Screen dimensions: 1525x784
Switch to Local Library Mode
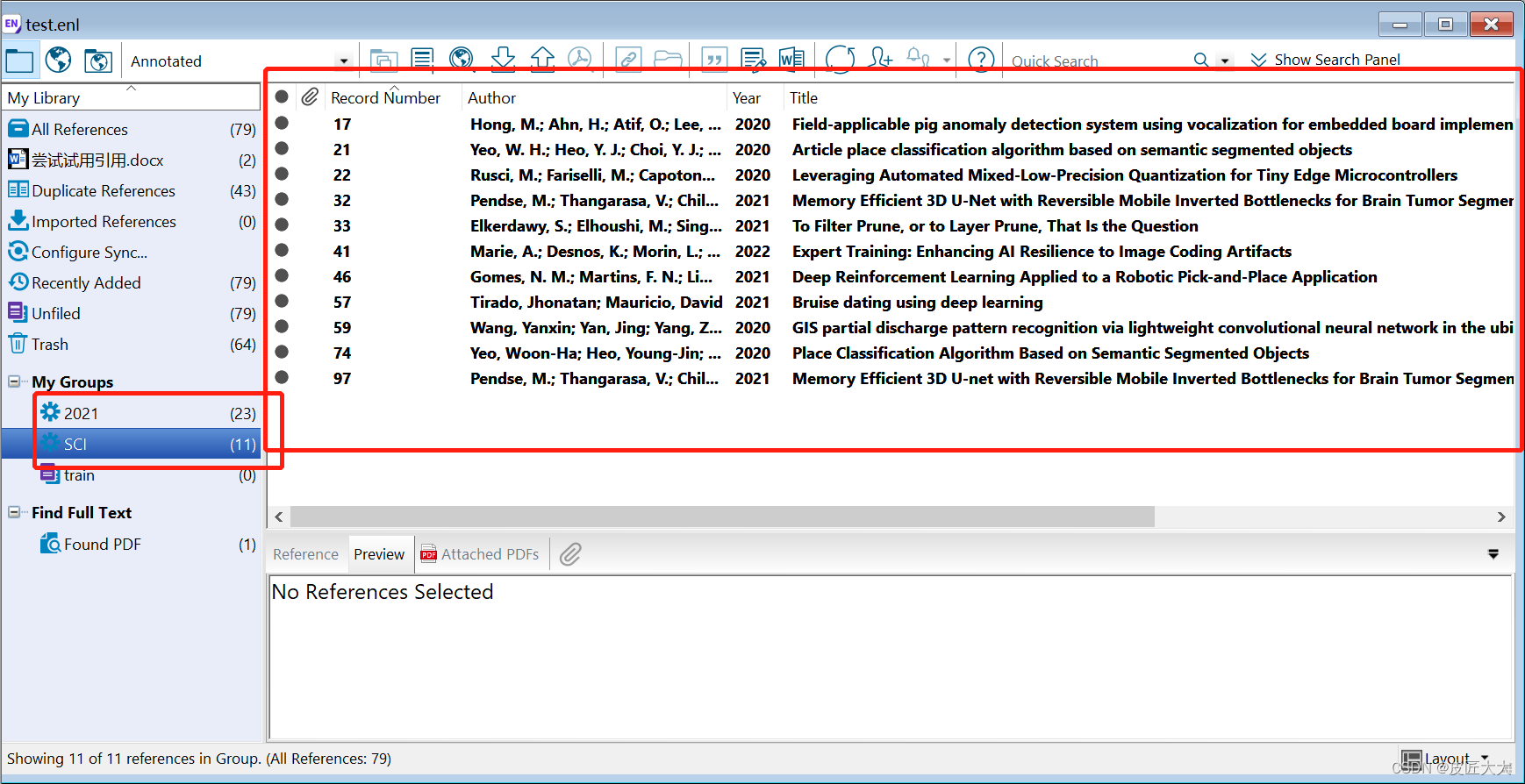(x=19, y=61)
